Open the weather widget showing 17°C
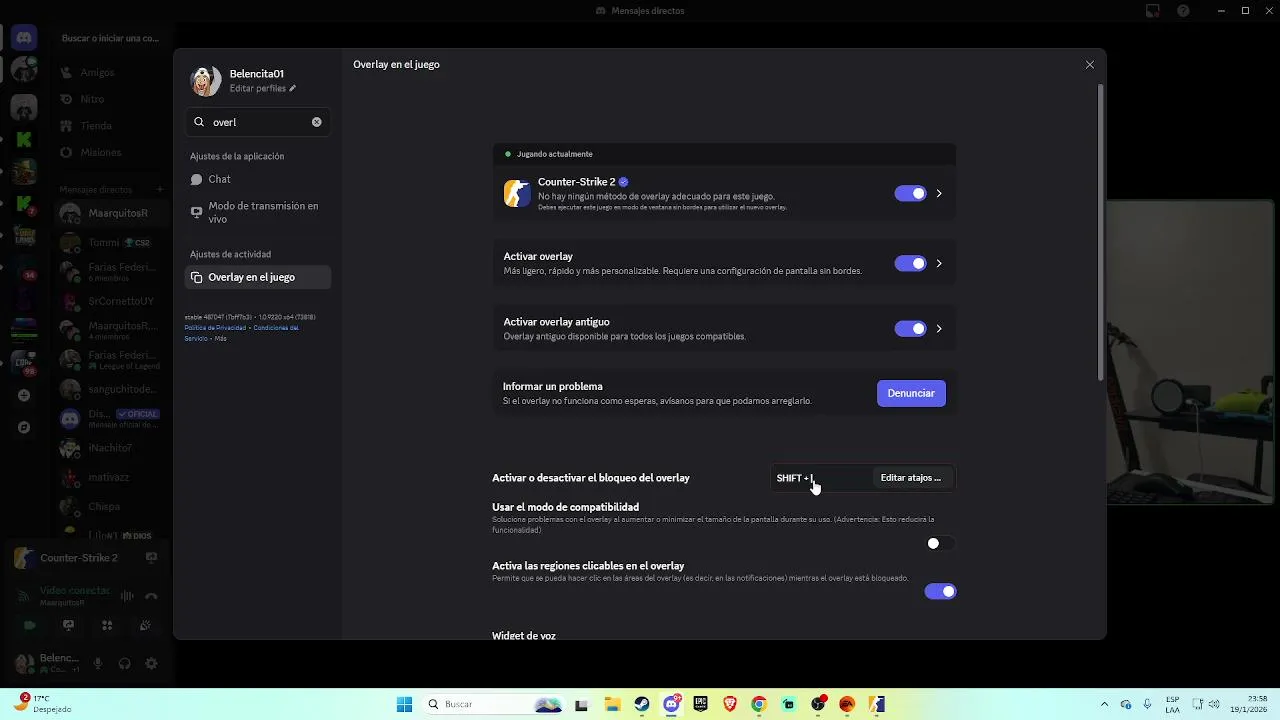Image resolution: width=1280 pixels, height=720 pixels. 42,704
